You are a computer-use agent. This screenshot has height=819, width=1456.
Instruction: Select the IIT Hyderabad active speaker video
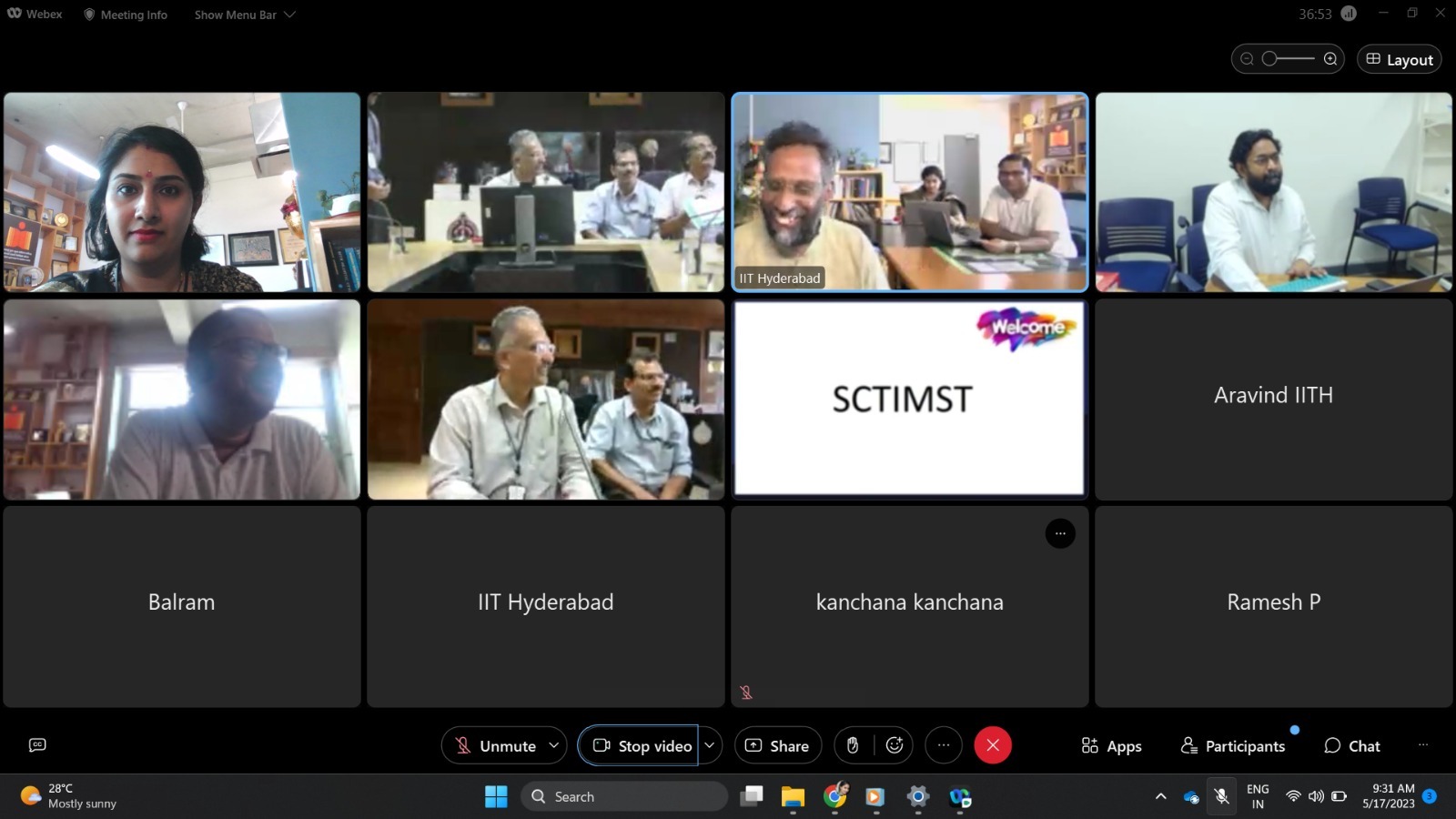(x=910, y=192)
